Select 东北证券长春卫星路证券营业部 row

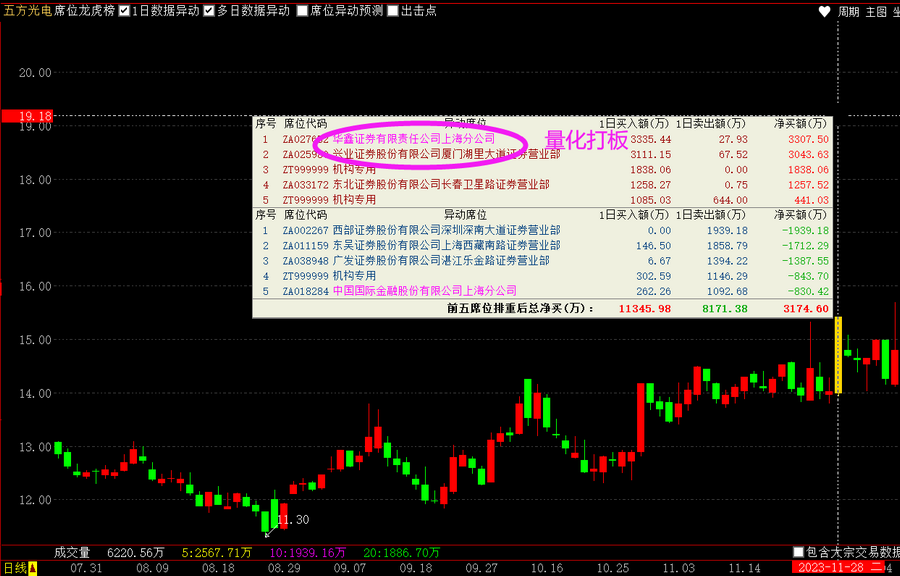pyautogui.click(x=542, y=185)
